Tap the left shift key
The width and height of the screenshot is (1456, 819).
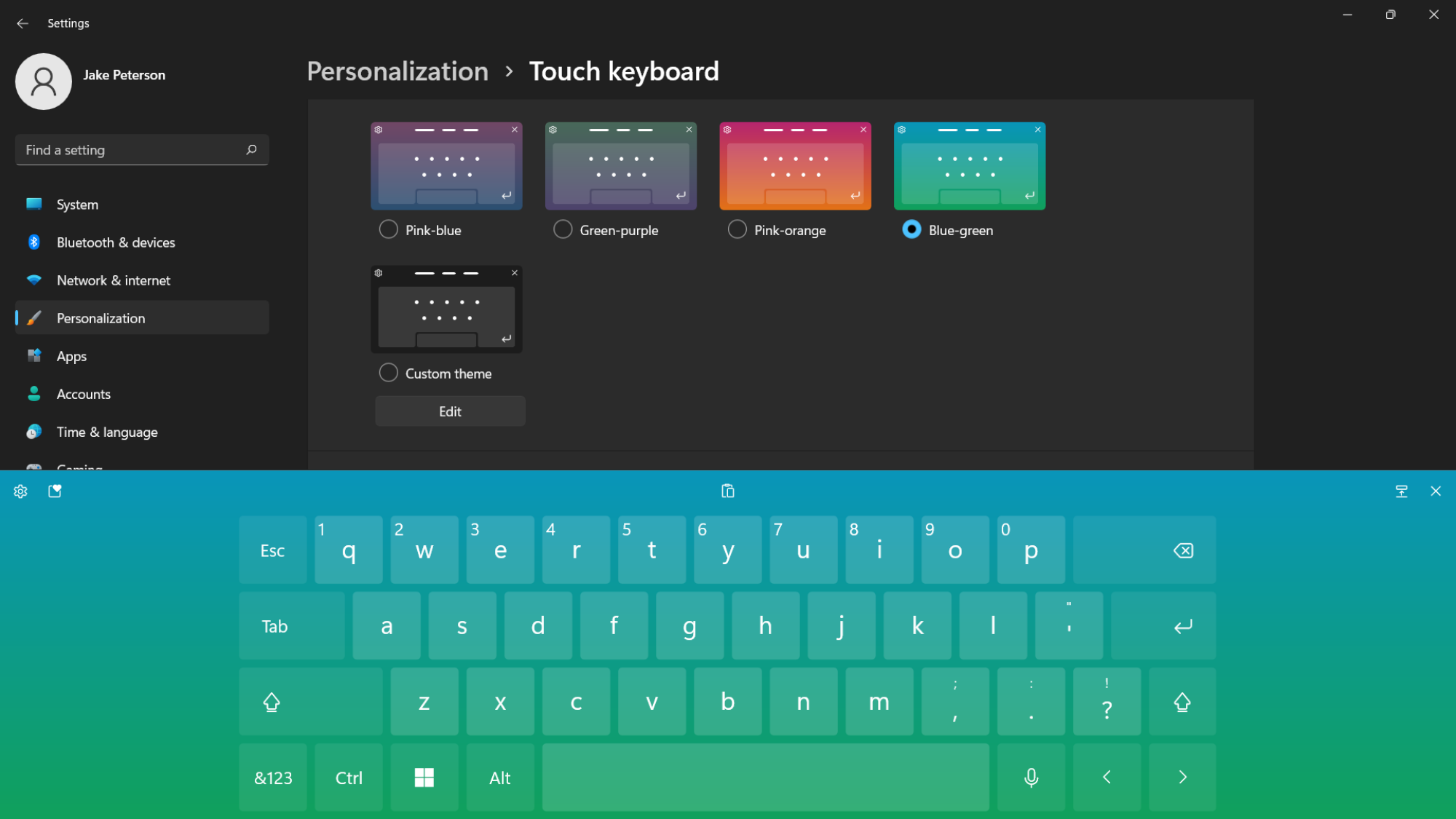point(311,702)
